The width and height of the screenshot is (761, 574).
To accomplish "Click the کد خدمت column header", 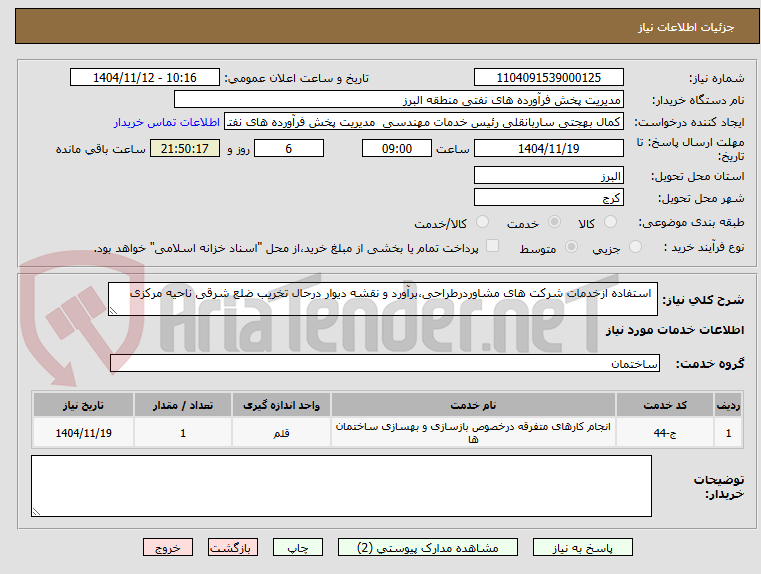I will (x=665, y=405).
